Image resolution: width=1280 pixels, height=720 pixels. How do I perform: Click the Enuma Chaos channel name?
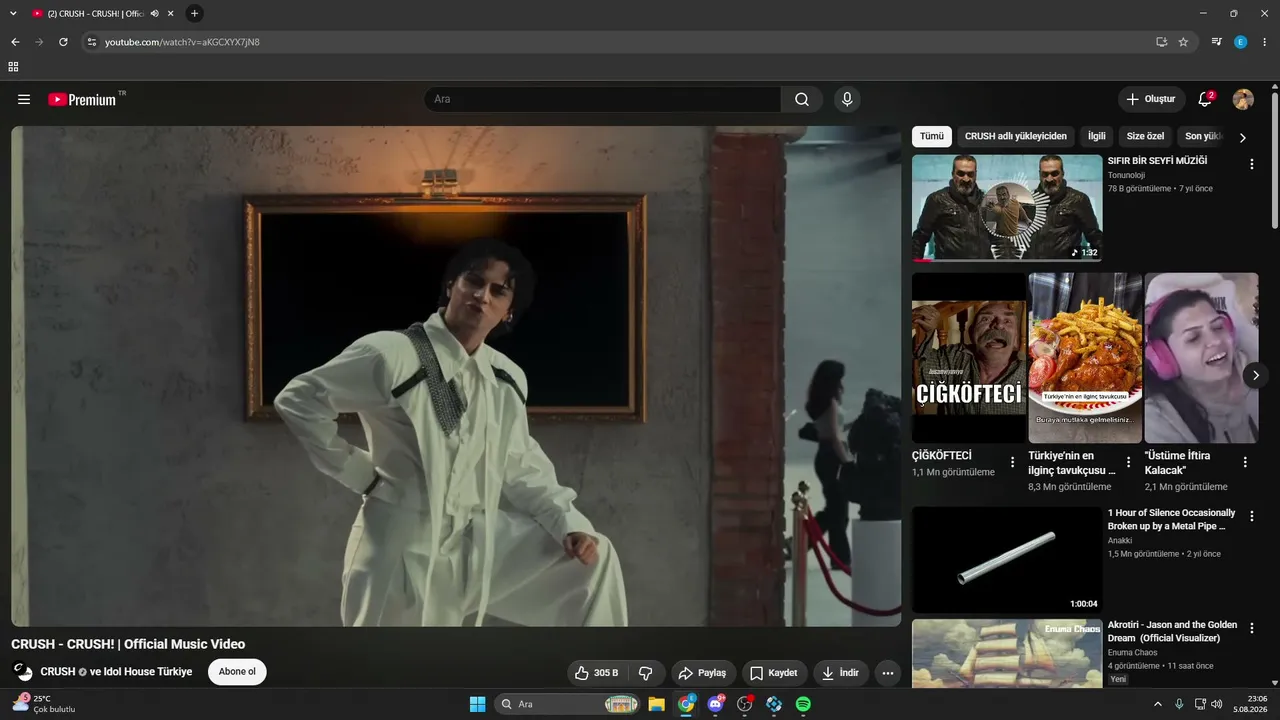(x=1133, y=652)
